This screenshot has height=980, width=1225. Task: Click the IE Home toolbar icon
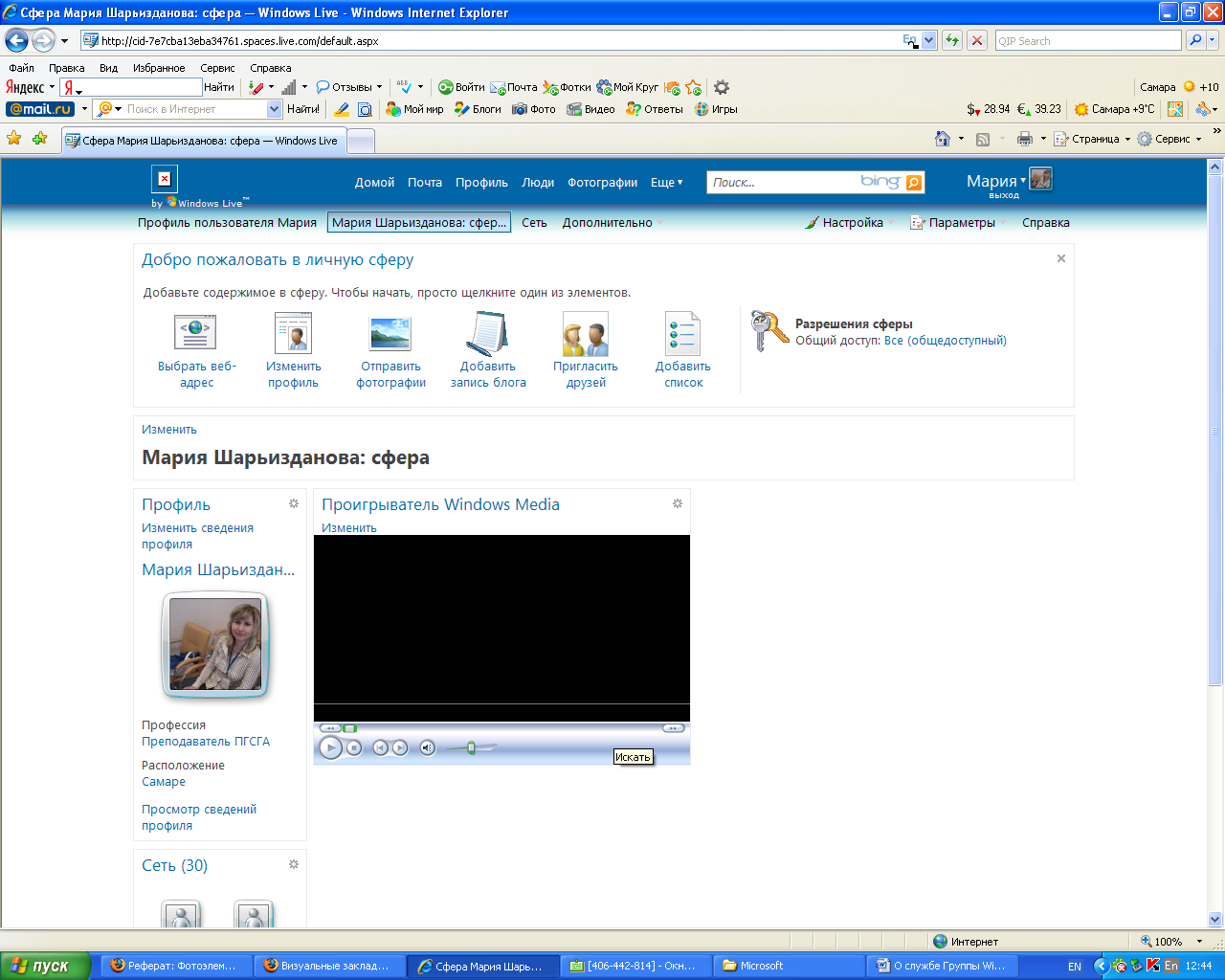click(x=943, y=139)
